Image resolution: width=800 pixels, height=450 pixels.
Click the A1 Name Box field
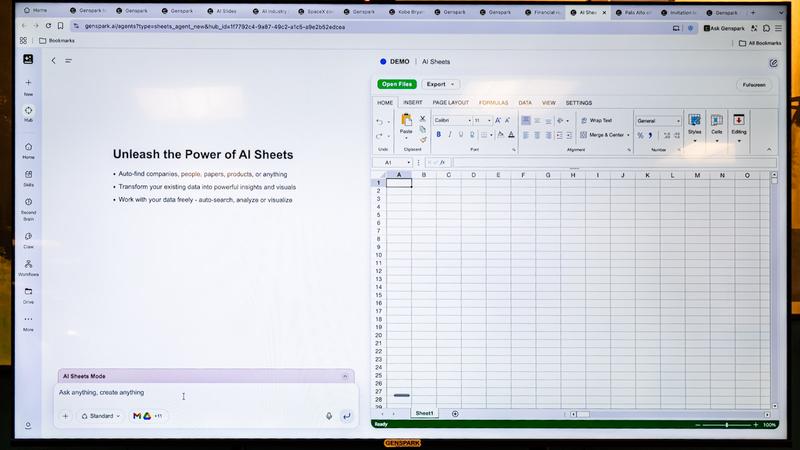pos(392,163)
